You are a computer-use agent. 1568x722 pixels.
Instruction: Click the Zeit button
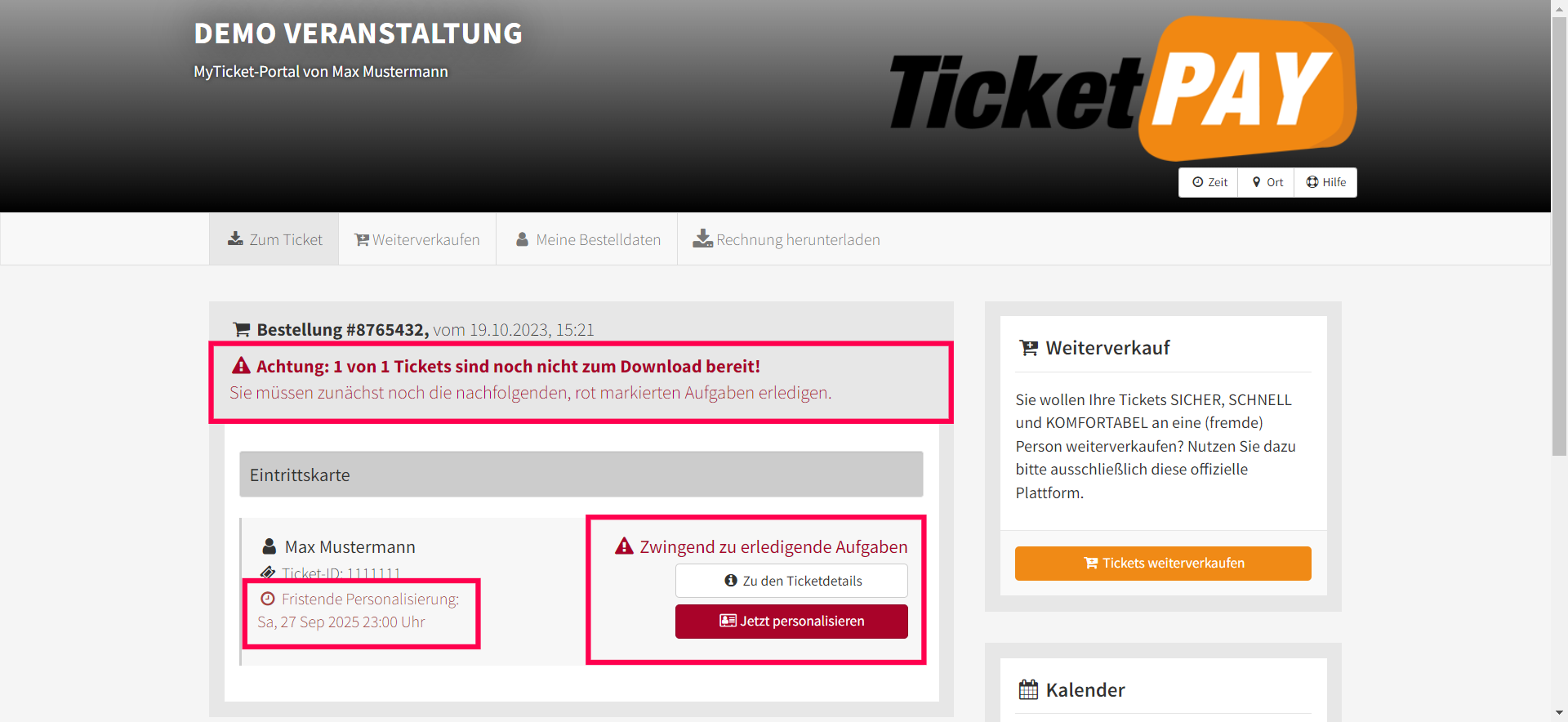pyautogui.click(x=1209, y=182)
